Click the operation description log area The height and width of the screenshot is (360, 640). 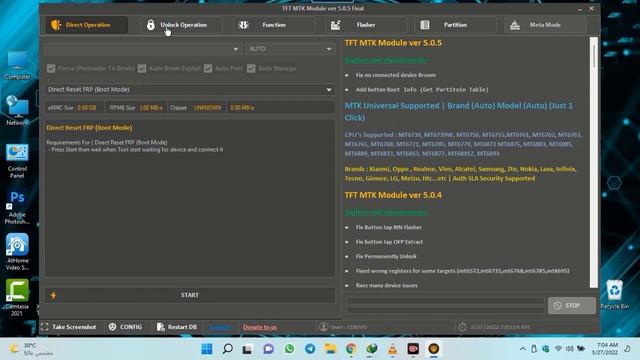click(x=190, y=198)
